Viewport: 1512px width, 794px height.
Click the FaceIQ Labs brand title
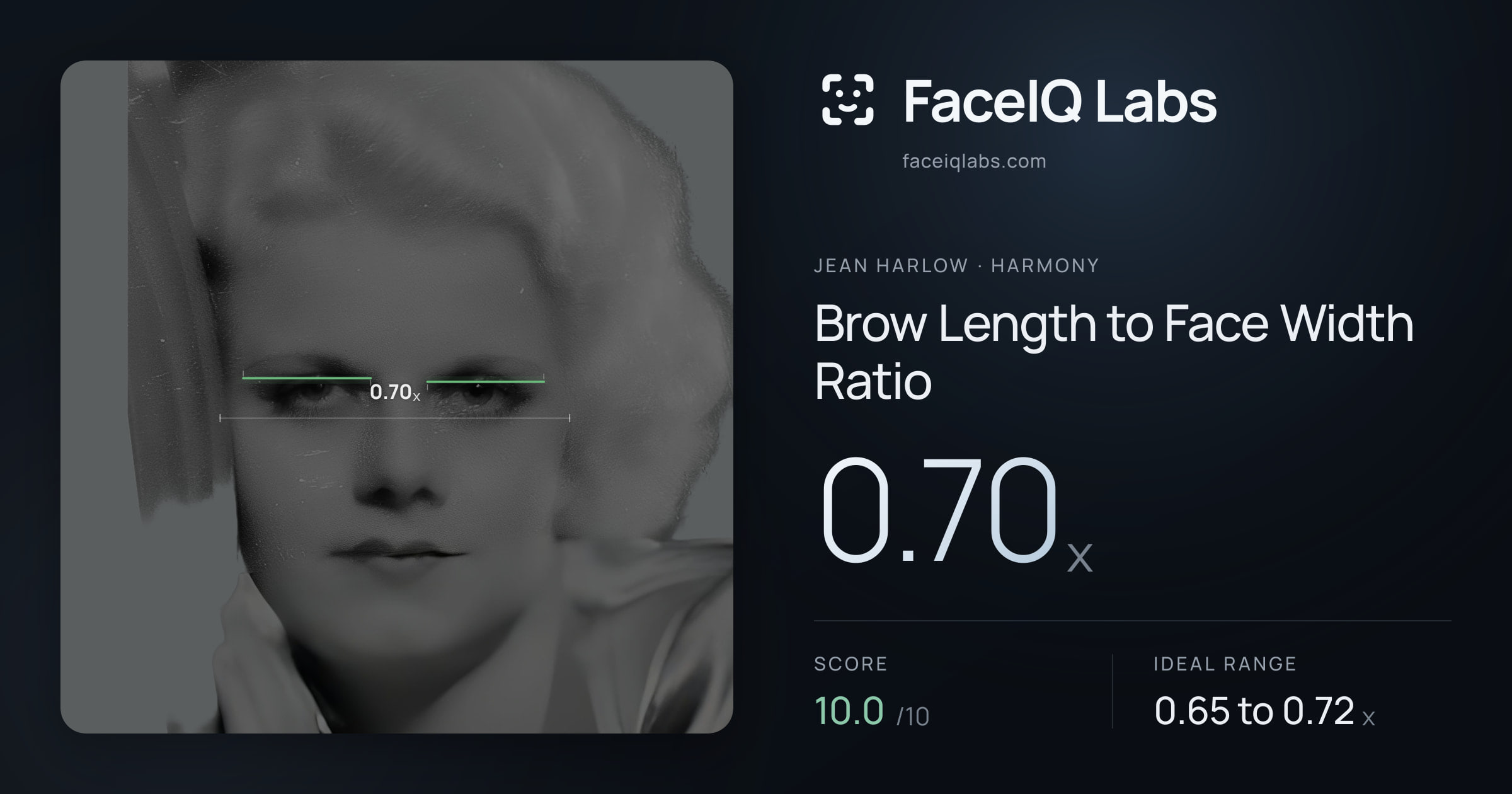1060,101
